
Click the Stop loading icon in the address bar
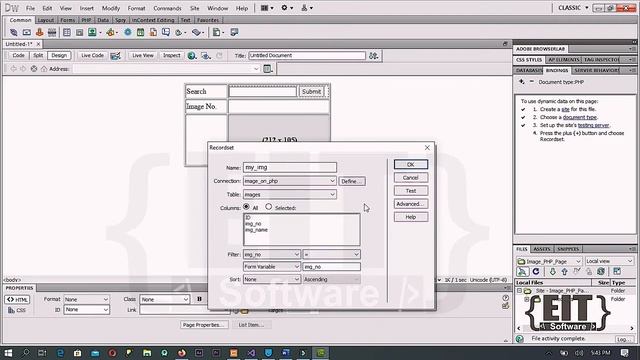(x=34, y=69)
